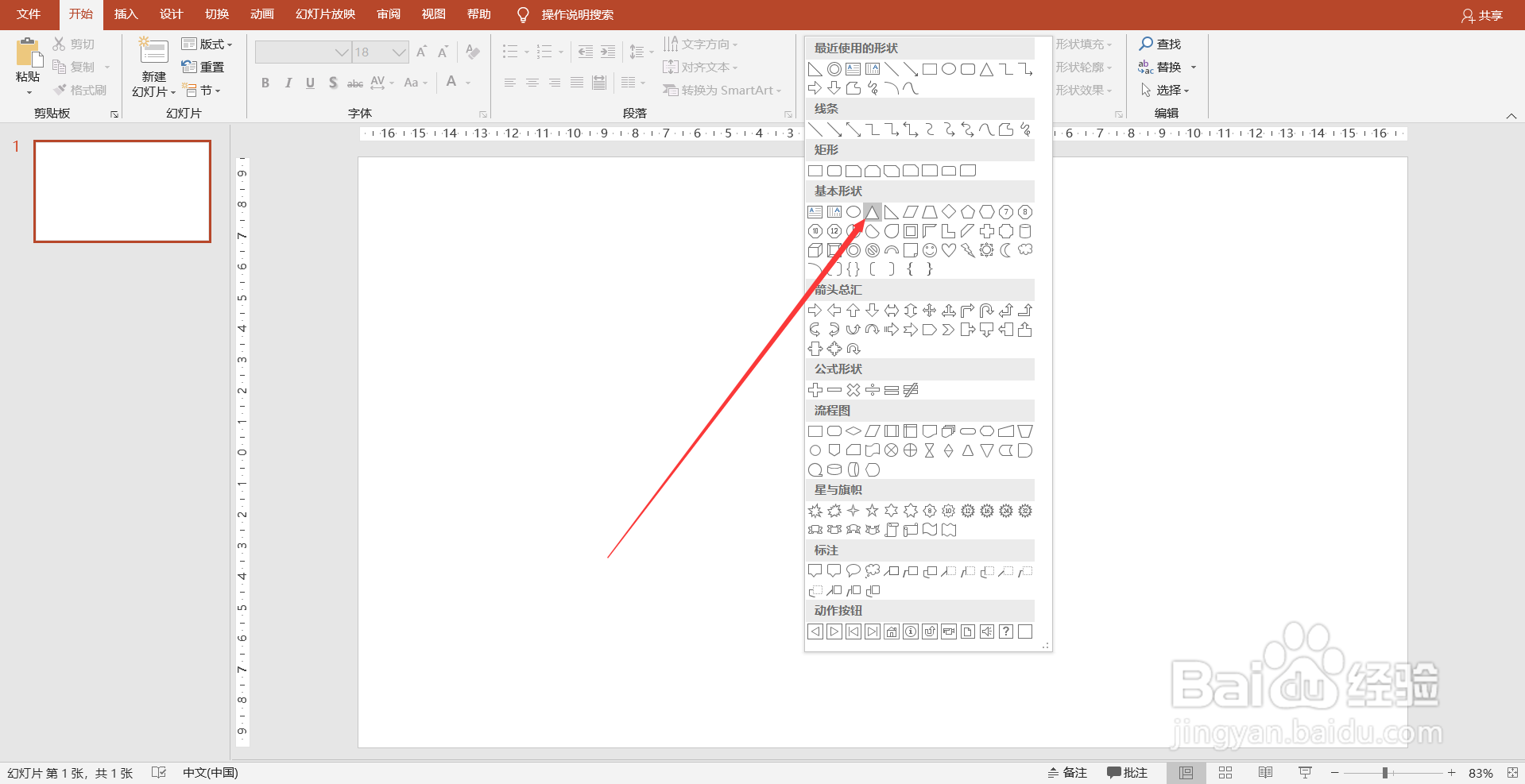
Task: Click the 共享 share button
Action: [x=1482, y=15]
